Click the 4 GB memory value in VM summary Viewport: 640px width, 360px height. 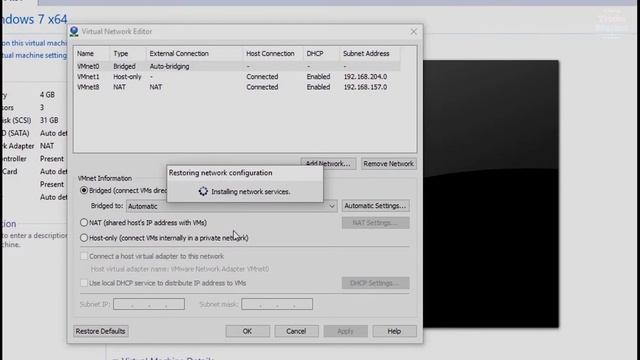tap(47, 95)
